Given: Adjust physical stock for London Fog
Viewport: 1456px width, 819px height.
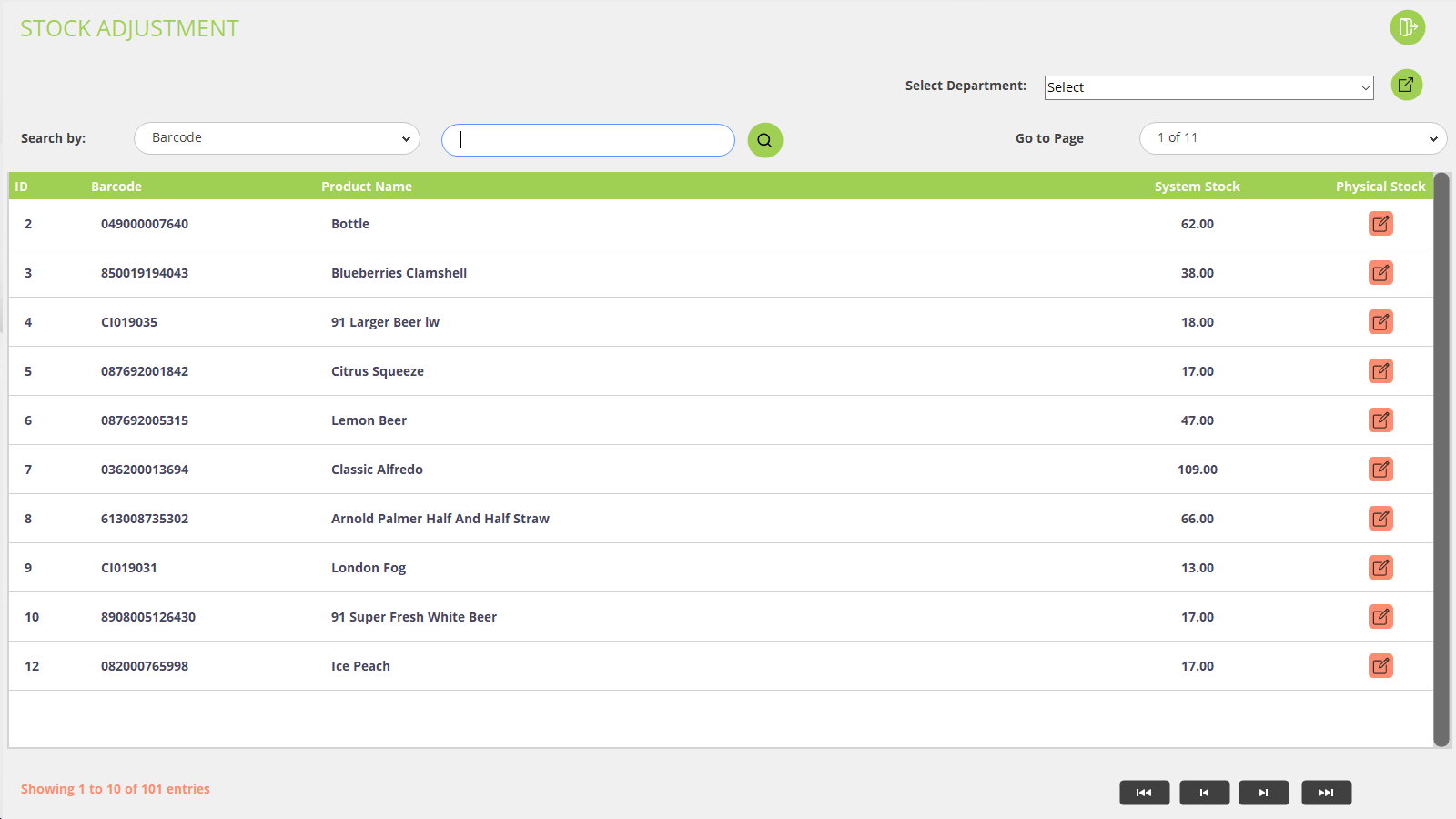Looking at the screenshot, I should pos(1380,568).
